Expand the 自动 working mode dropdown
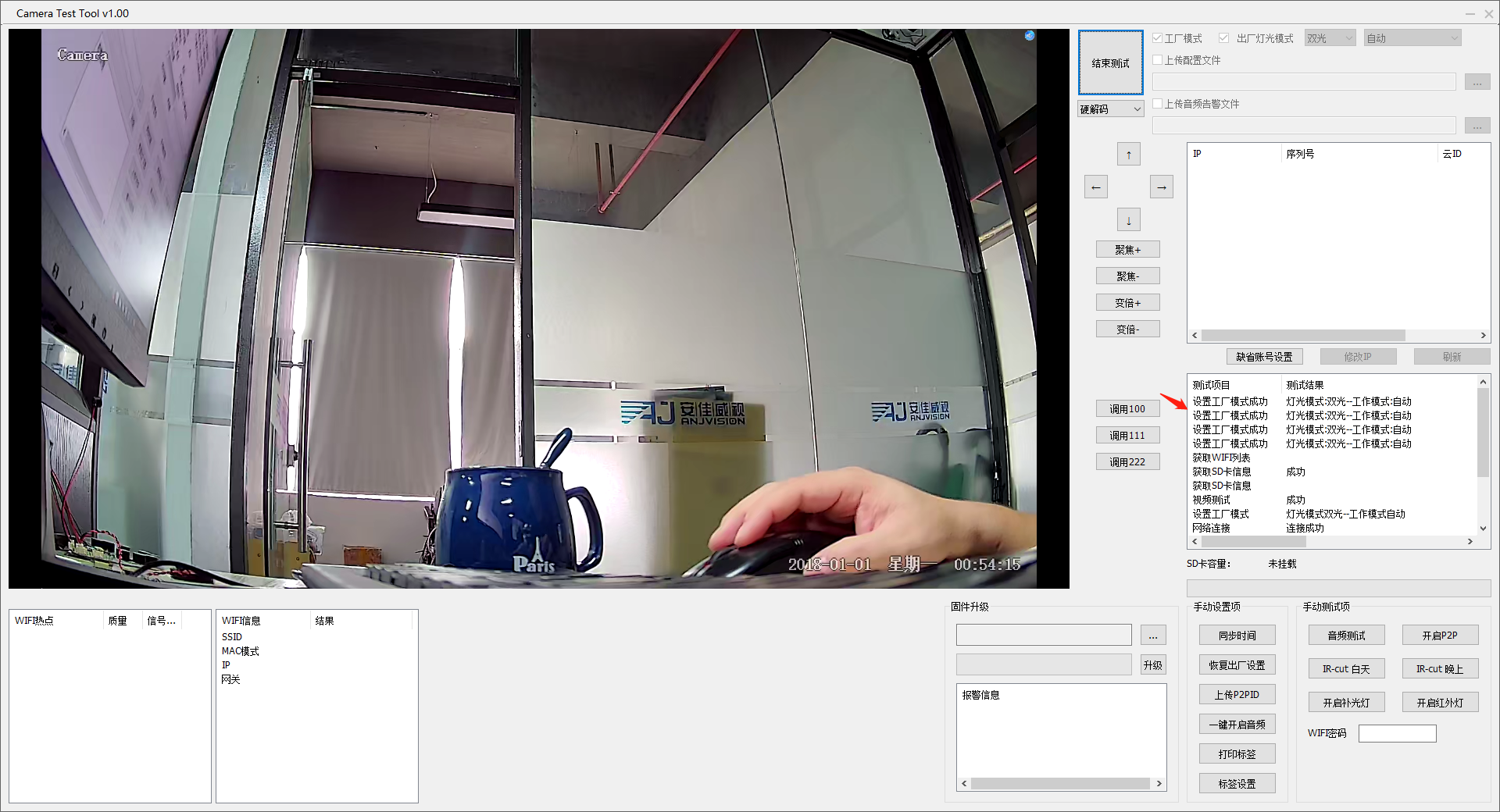Viewport: 1500px width, 812px height. [1412, 38]
